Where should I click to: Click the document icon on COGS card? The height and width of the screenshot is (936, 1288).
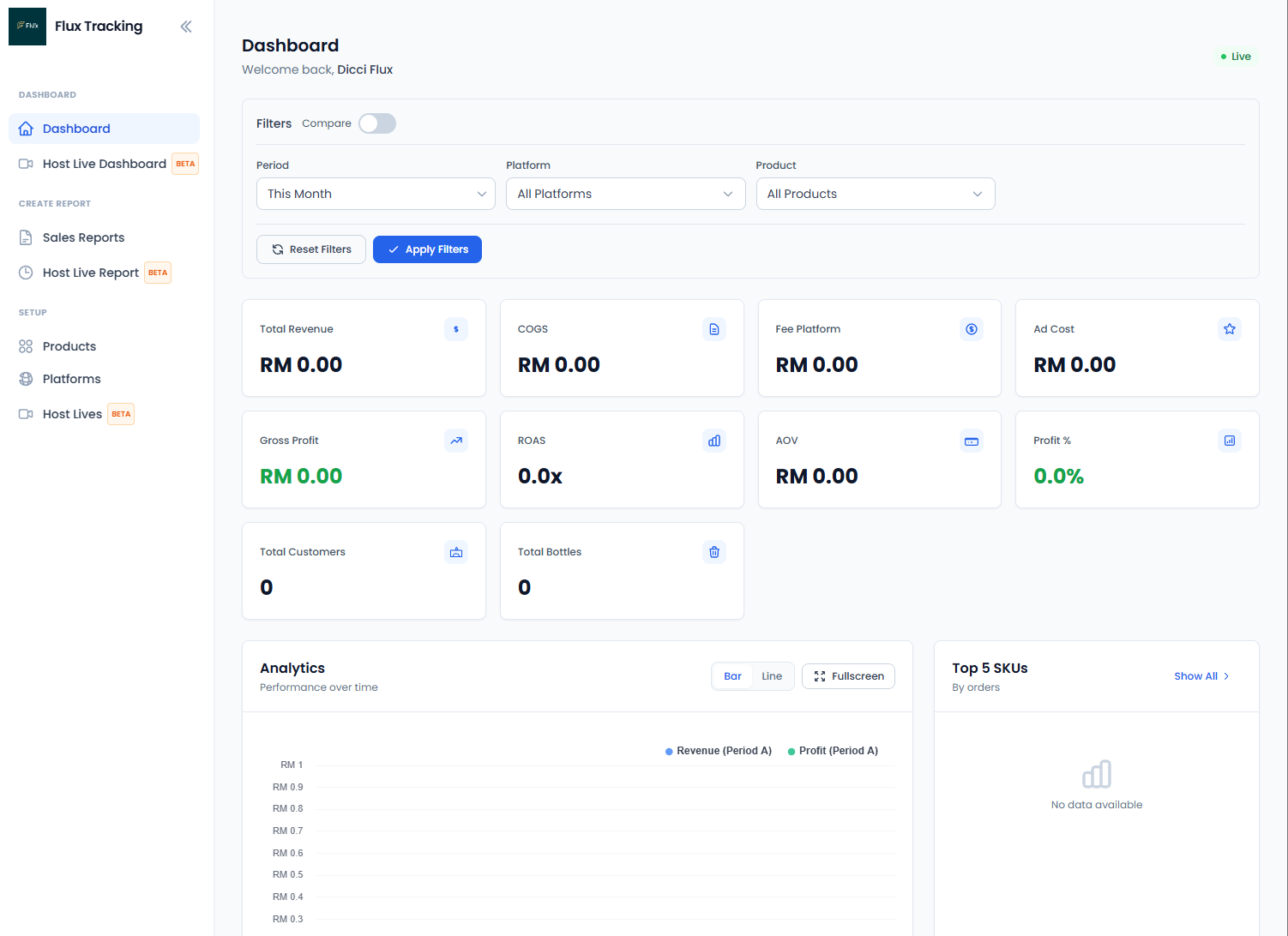pyautogui.click(x=713, y=328)
